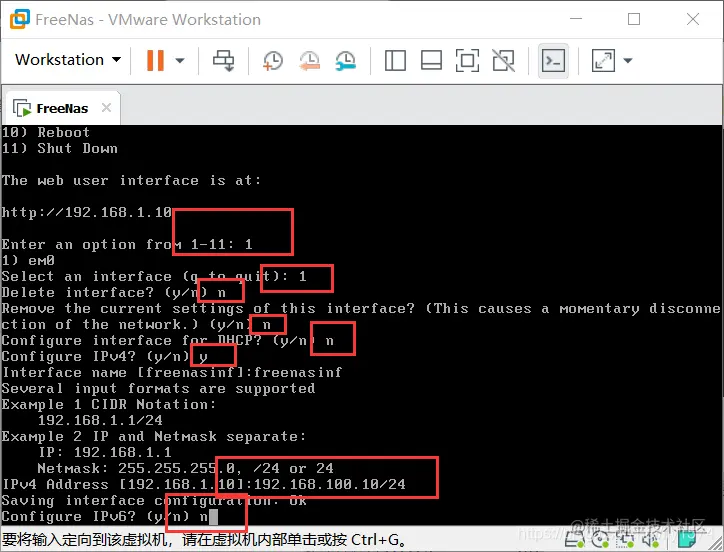The width and height of the screenshot is (724, 552).
Task: Open the Workstation menu
Action: [x=68, y=60]
